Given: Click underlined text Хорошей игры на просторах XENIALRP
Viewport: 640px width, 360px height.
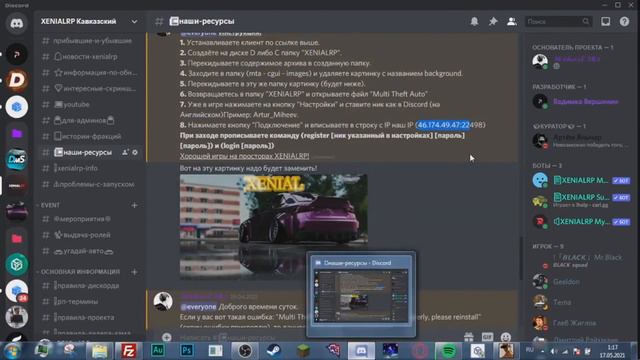Looking at the screenshot, I should pyautogui.click(x=244, y=156).
